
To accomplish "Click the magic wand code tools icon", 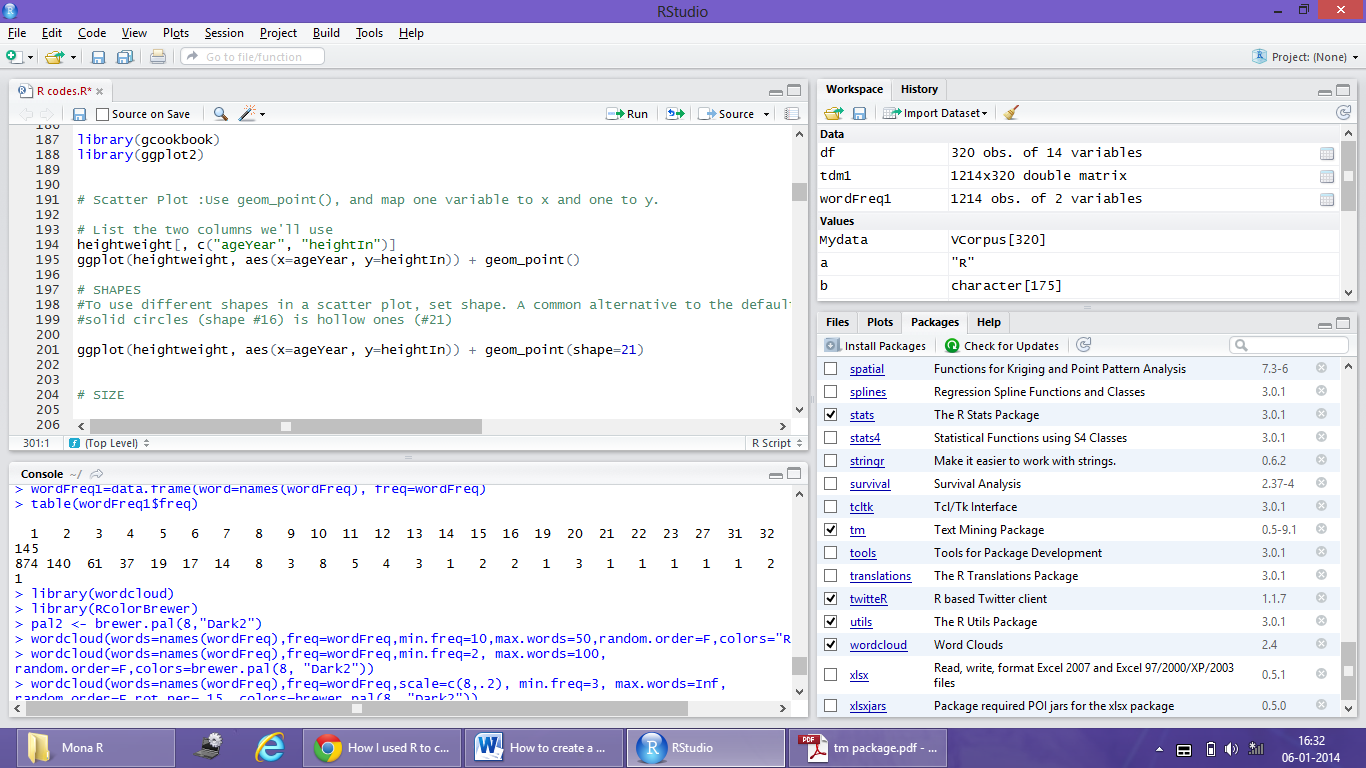I will 248,113.
